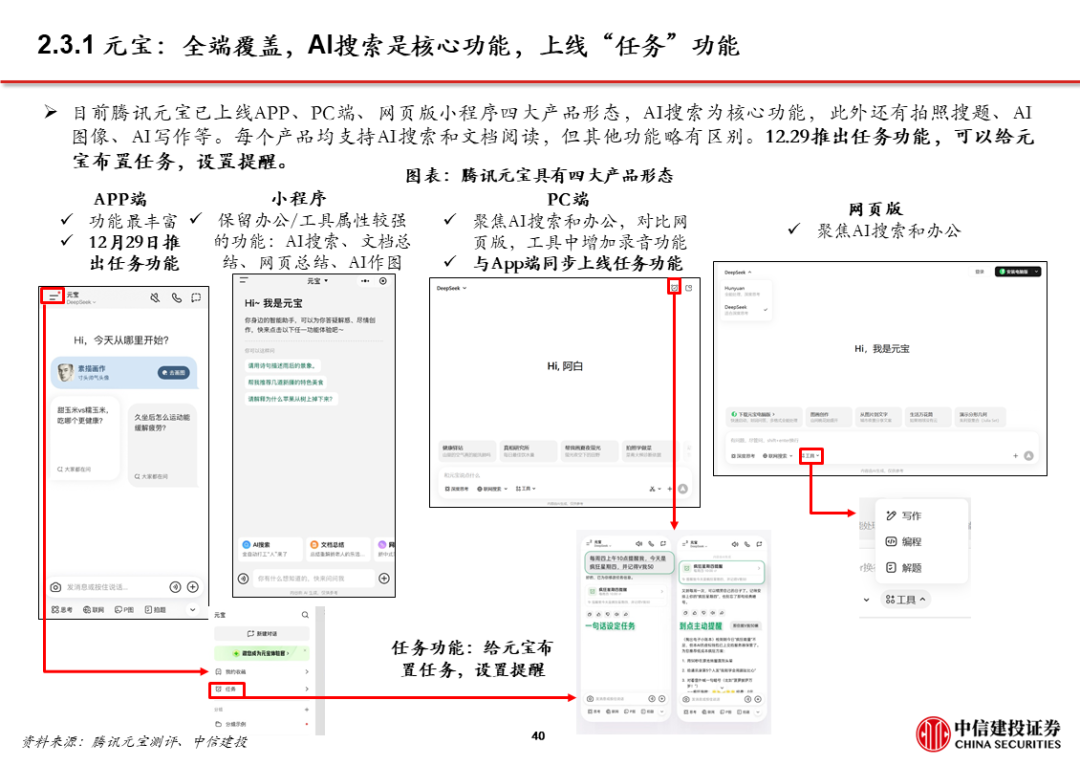Image resolution: width=1080 pixels, height=766 pixels.
Task: Tap the voice icon left of mini program input
Action: [x=243, y=578]
